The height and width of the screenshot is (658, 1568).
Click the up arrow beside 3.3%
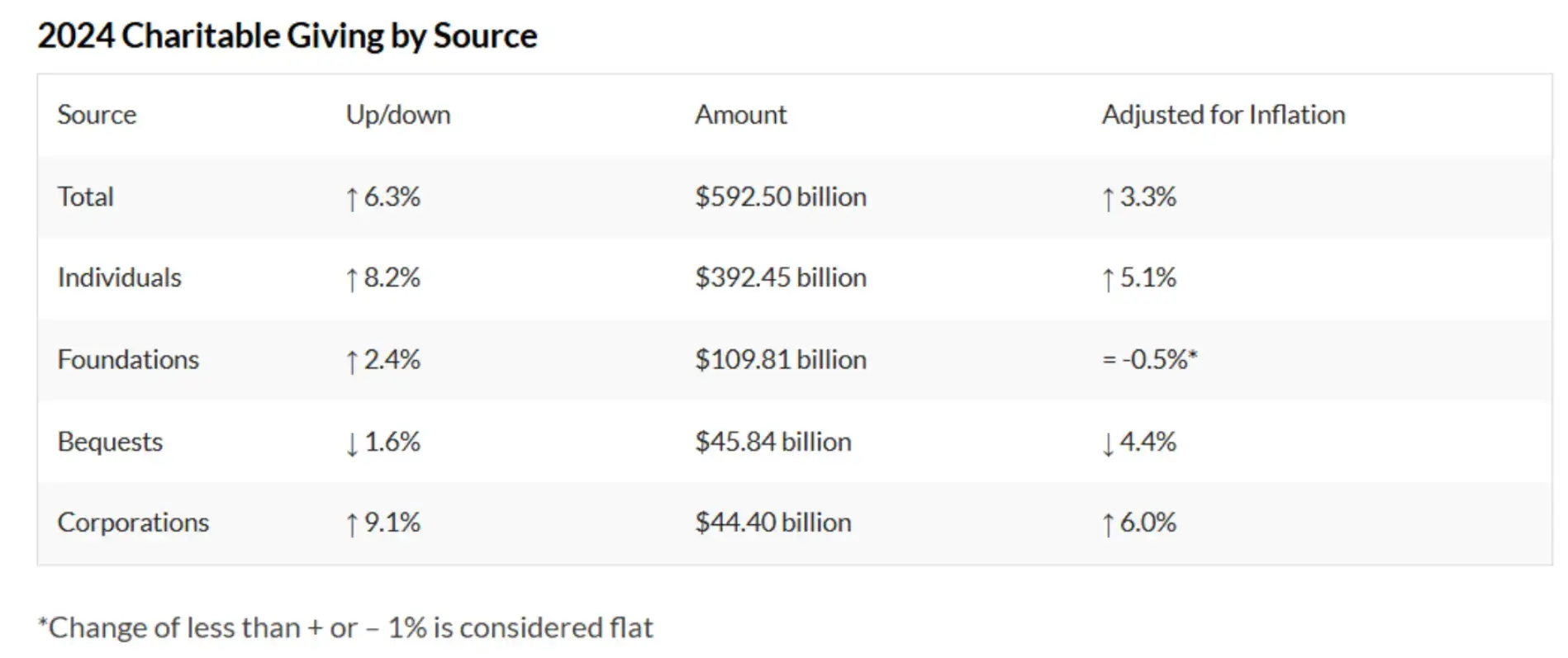[x=1108, y=198]
